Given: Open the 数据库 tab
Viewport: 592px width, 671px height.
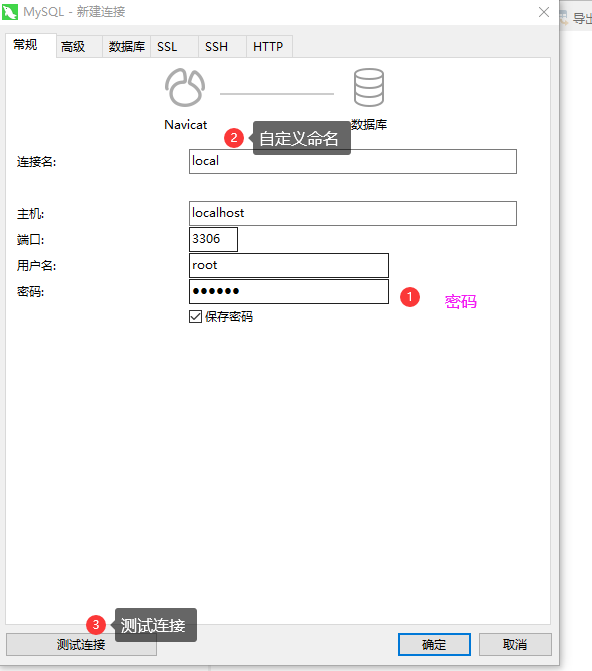Looking at the screenshot, I should click(127, 47).
